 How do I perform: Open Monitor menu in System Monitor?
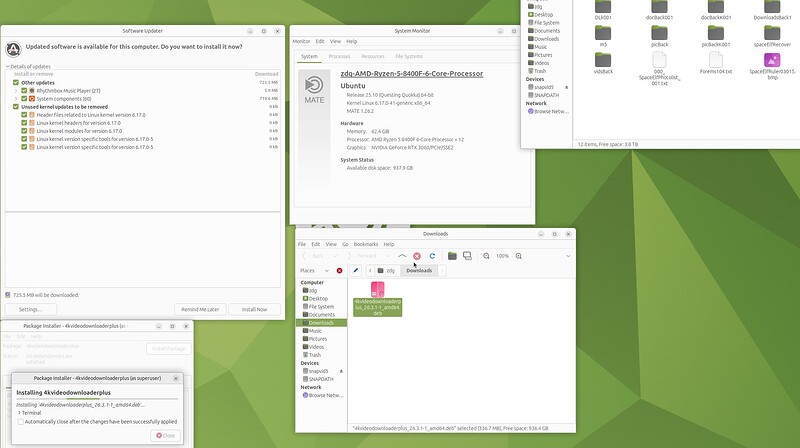pyautogui.click(x=301, y=41)
